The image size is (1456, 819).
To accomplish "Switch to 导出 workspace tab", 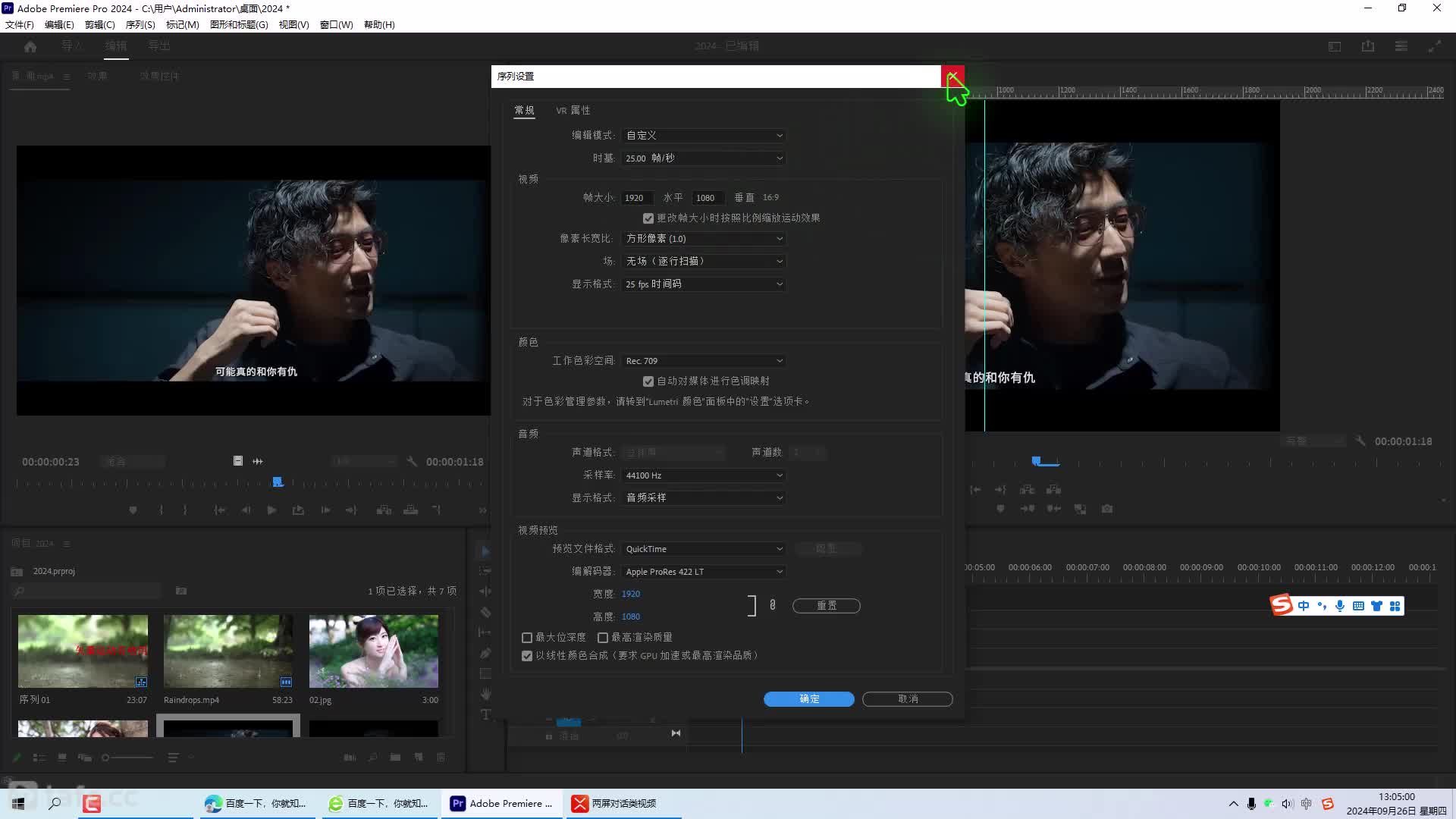I will tap(159, 46).
